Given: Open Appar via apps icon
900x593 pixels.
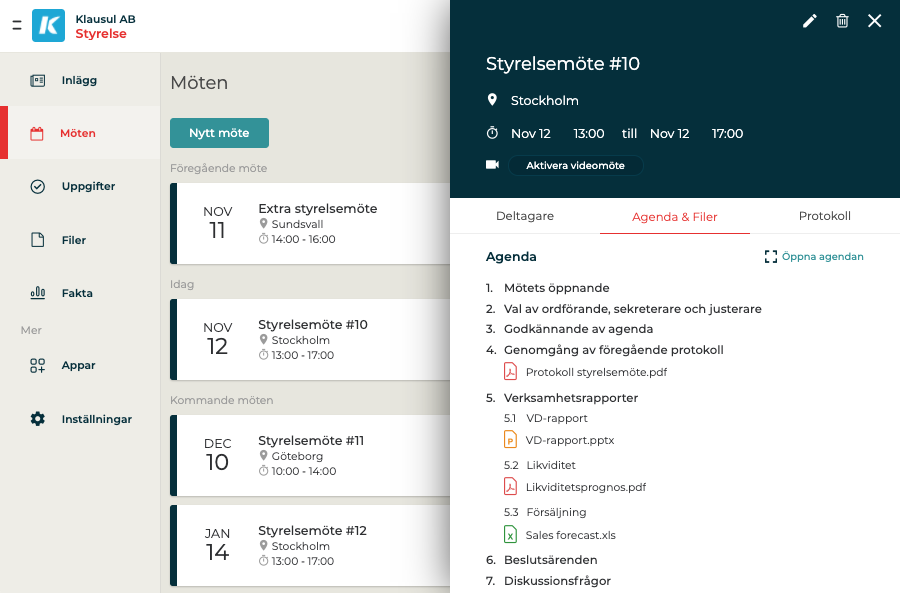Looking at the screenshot, I should tap(38, 365).
